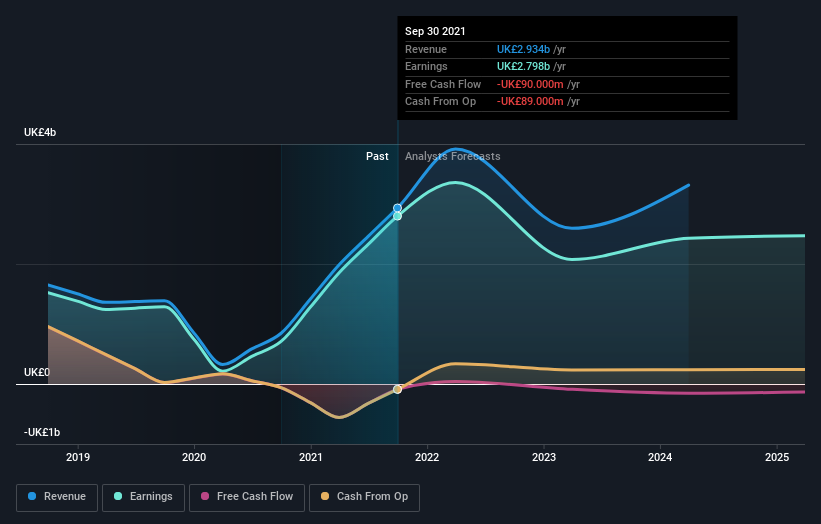Click the 2025 x-axis label

tap(777, 457)
